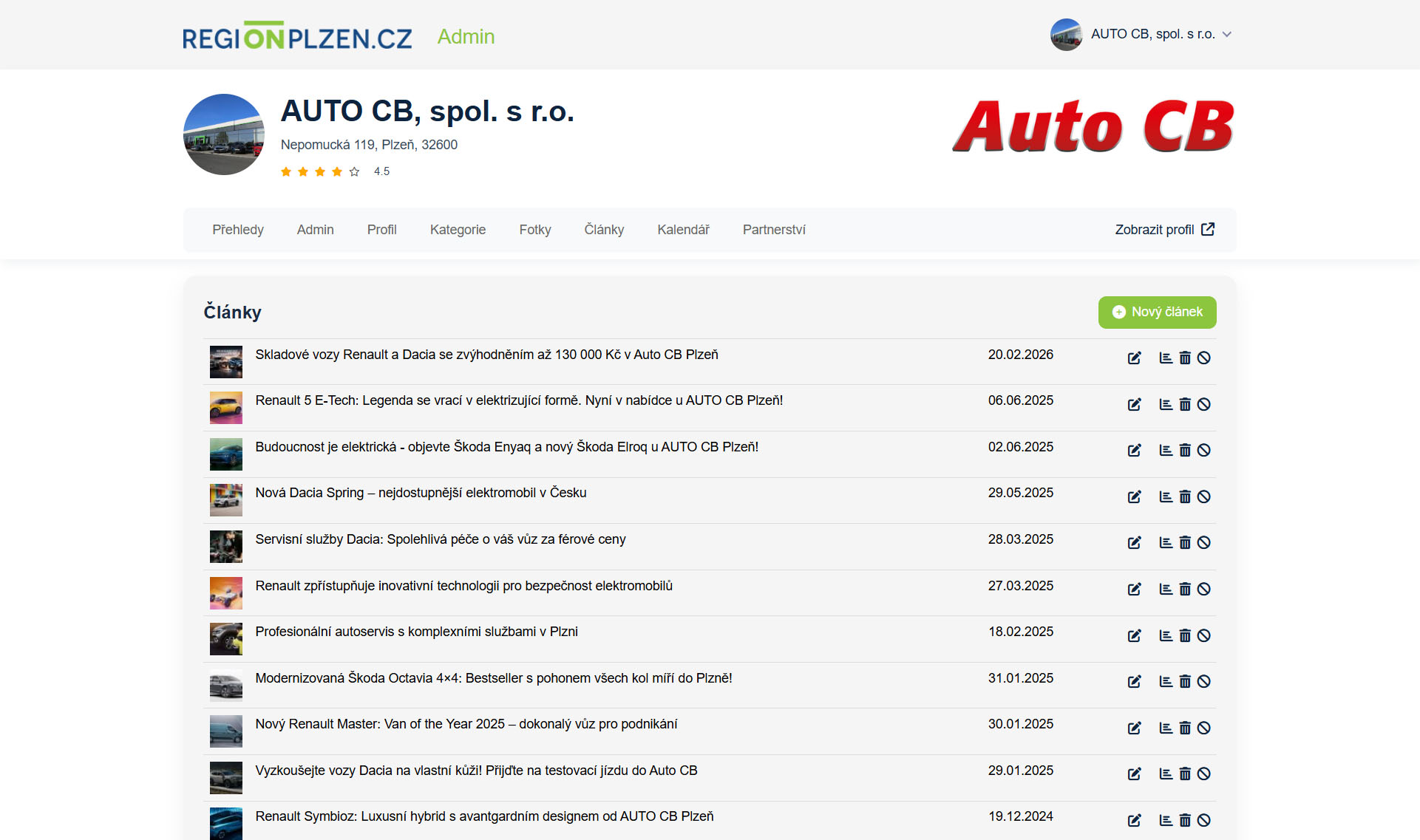Open the Kalendář tab

pyautogui.click(x=684, y=230)
